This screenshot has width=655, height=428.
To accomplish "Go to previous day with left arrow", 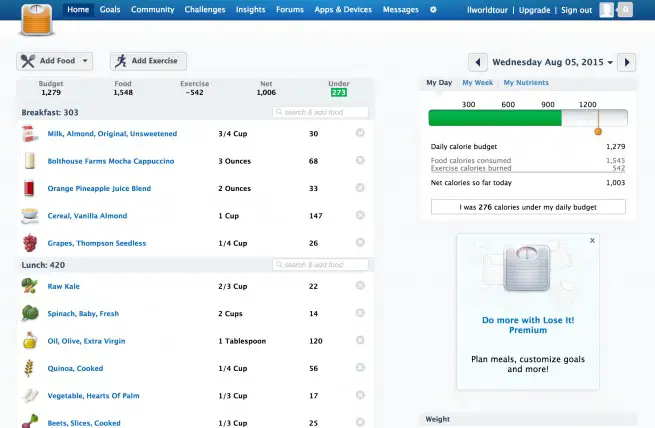I will [x=478, y=62].
